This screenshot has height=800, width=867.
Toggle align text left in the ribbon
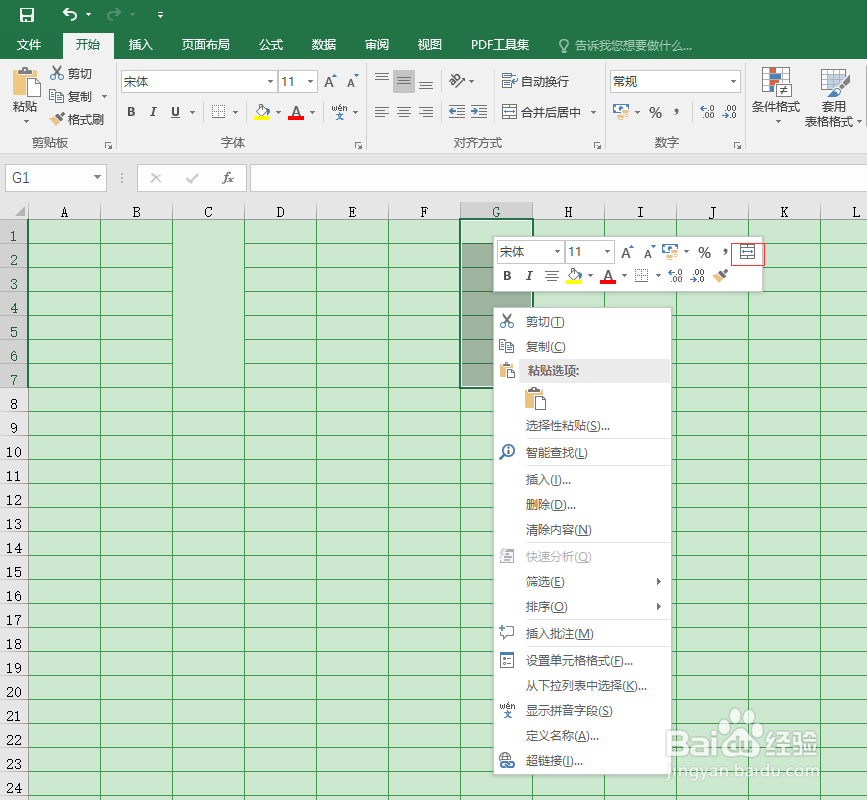click(382, 112)
